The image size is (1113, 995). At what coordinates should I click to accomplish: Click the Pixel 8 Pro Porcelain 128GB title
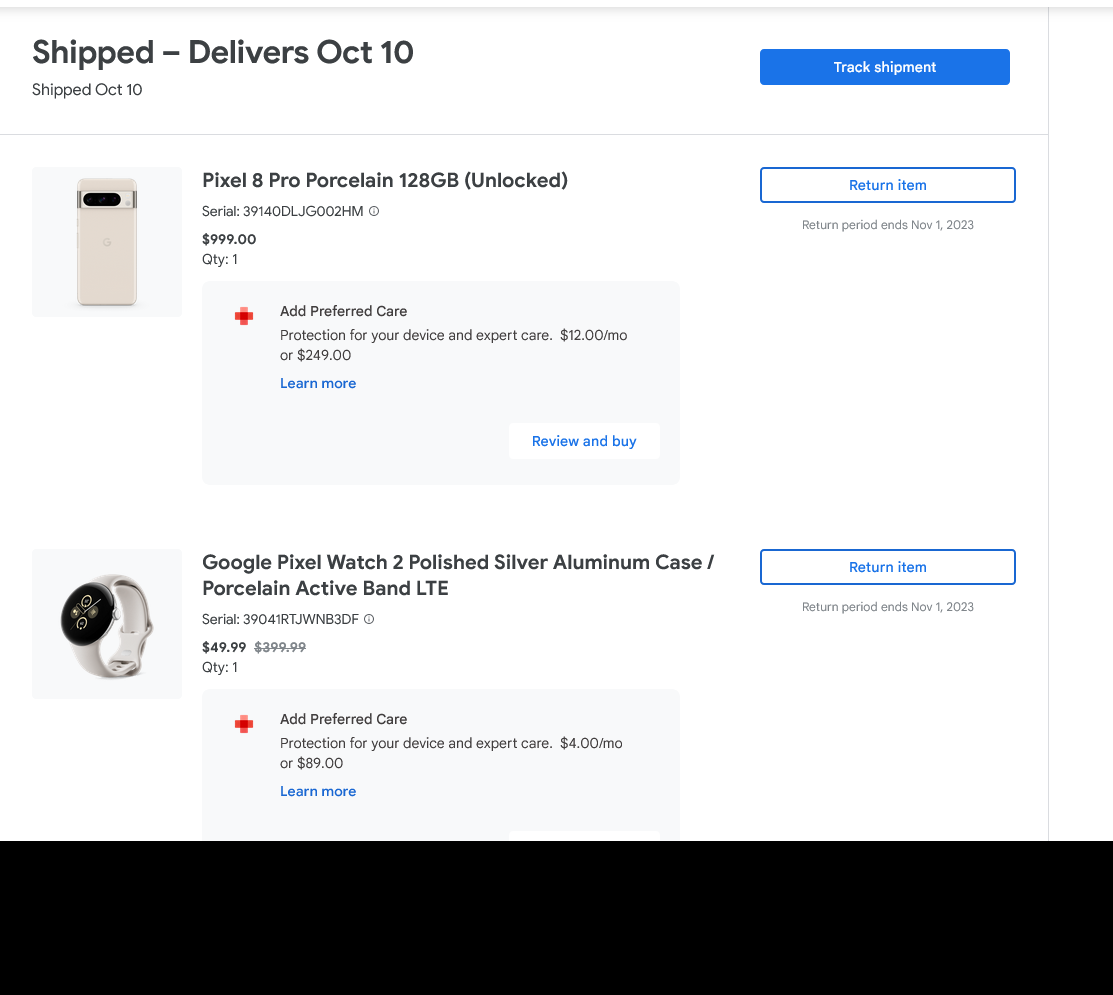pyautogui.click(x=385, y=180)
